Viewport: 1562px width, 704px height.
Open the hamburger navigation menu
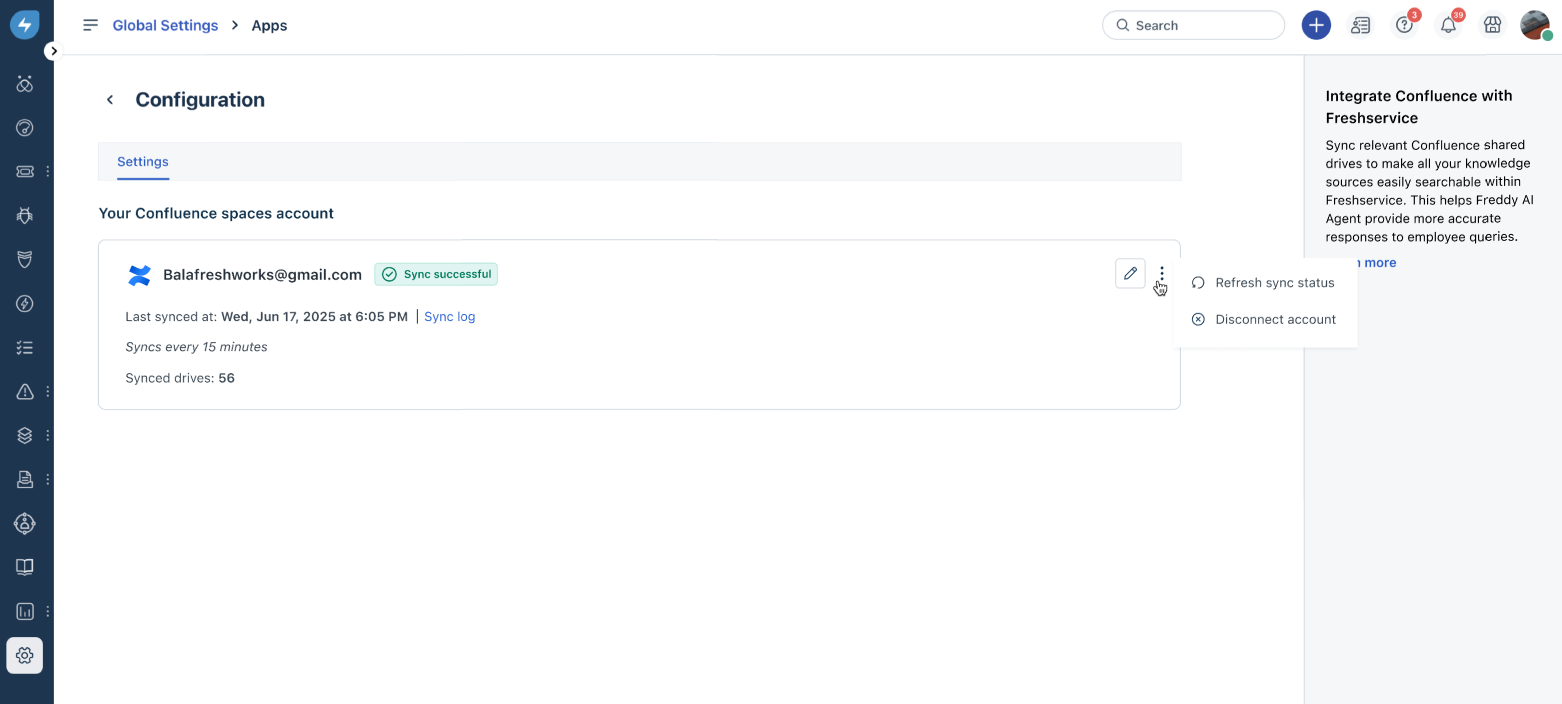coord(91,25)
